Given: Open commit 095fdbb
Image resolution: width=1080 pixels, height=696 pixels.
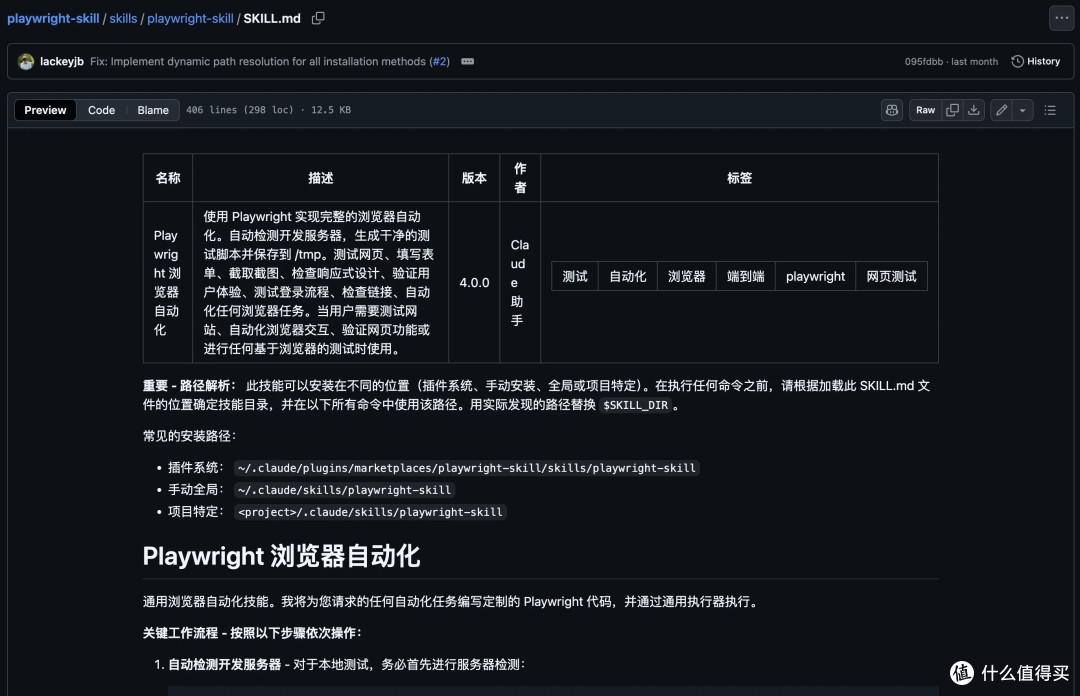Looking at the screenshot, I should [x=924, y=61].
